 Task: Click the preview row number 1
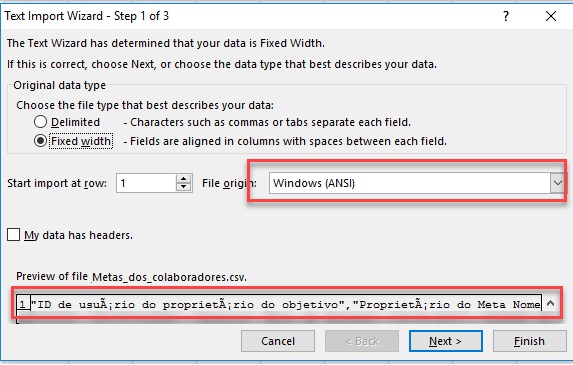click(x=23, y=304)
